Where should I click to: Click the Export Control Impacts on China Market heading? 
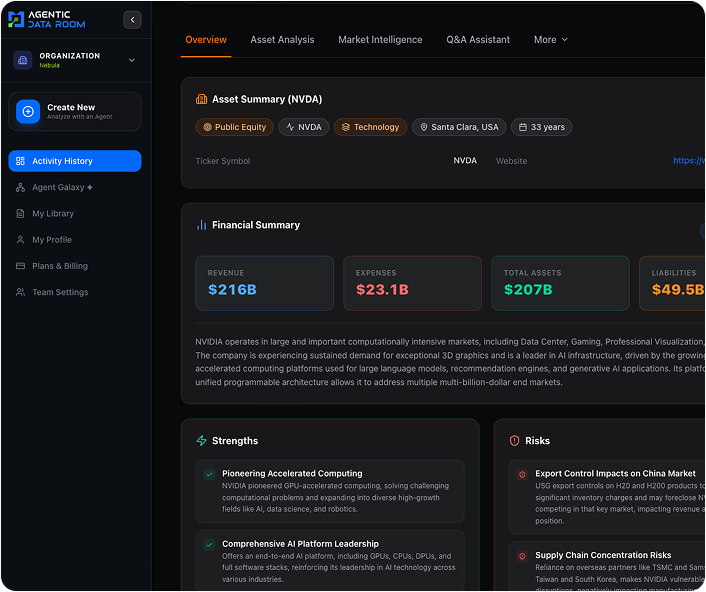pyautogui.click(x=615, y=474)
